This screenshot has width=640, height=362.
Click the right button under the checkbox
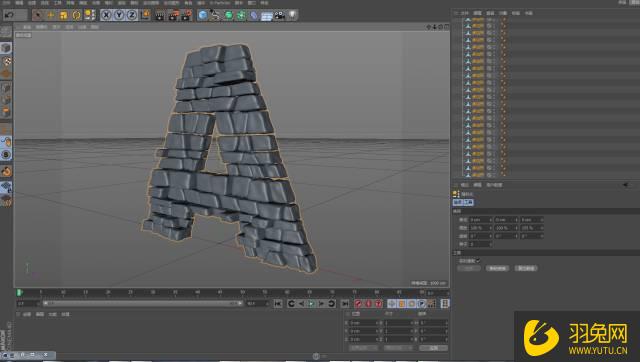(x=526, y=268)
